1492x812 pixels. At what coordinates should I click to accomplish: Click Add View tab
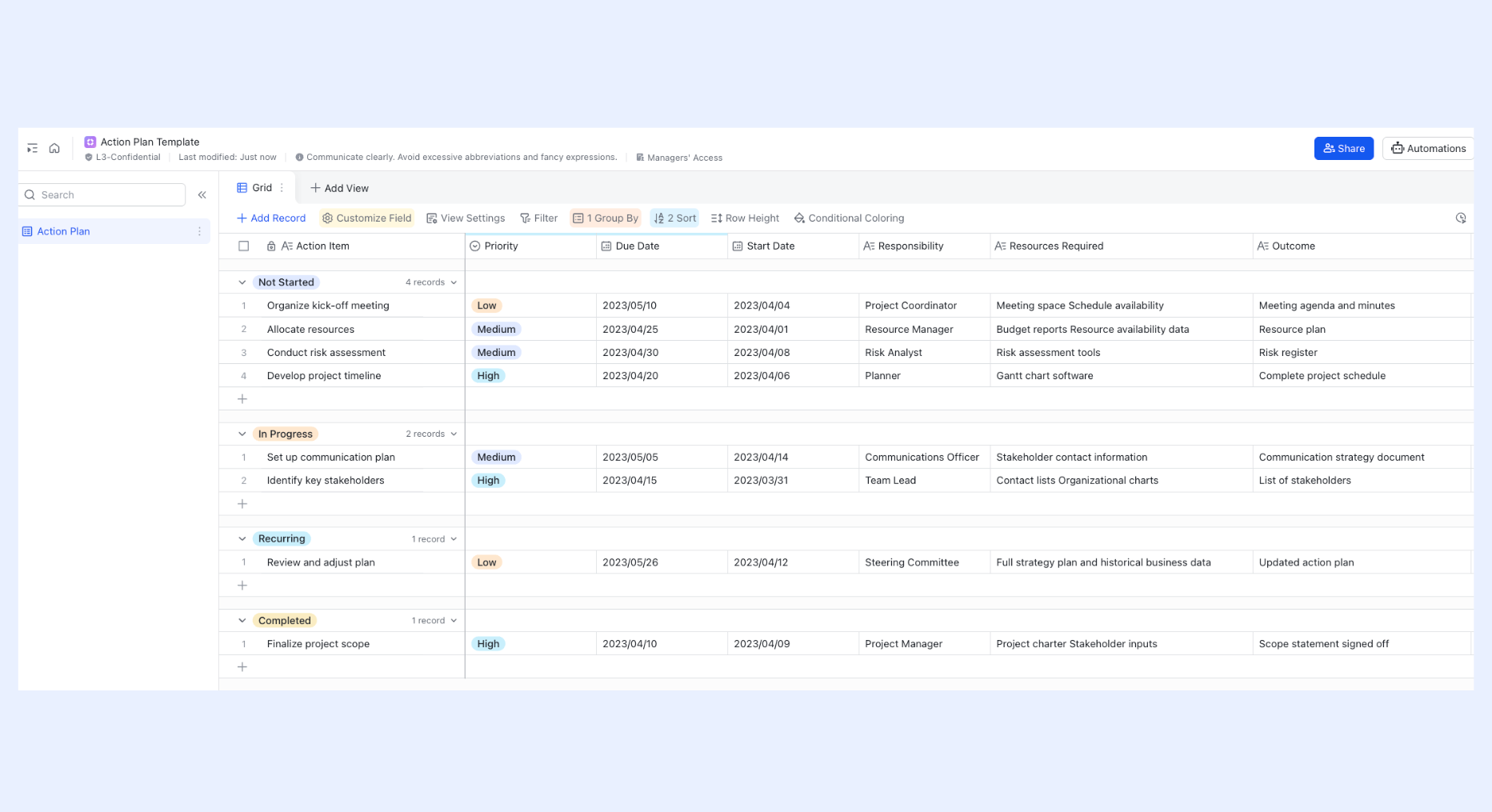tap(339, 188)
